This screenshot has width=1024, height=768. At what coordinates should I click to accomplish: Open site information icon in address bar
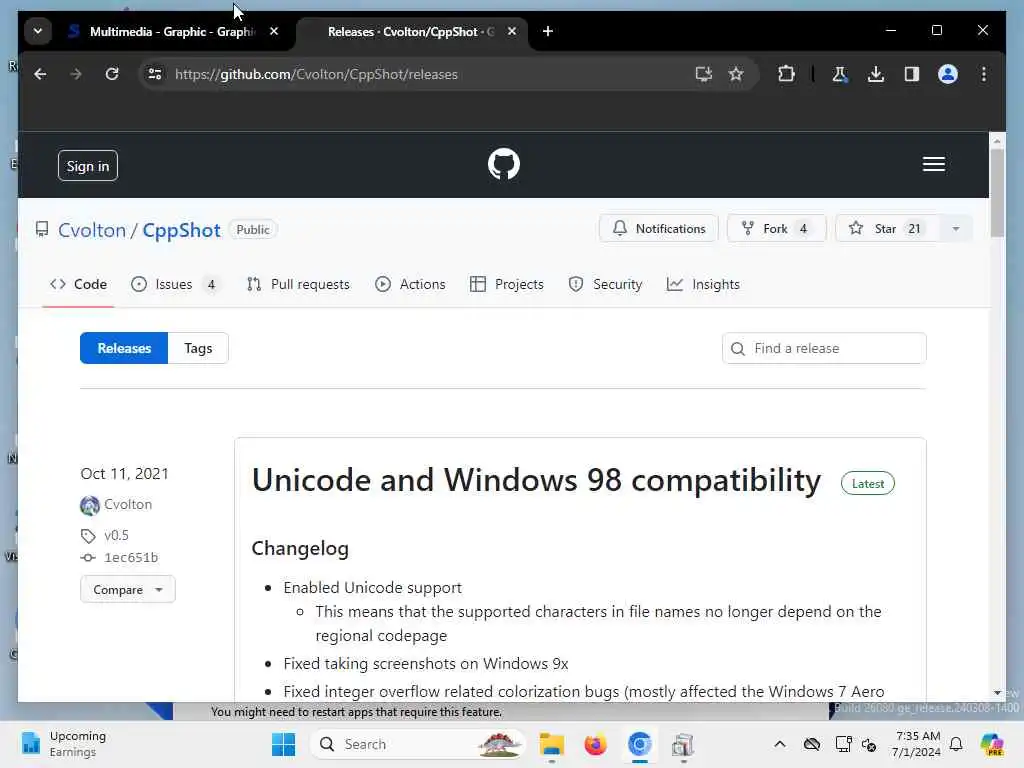coord(155,74)
